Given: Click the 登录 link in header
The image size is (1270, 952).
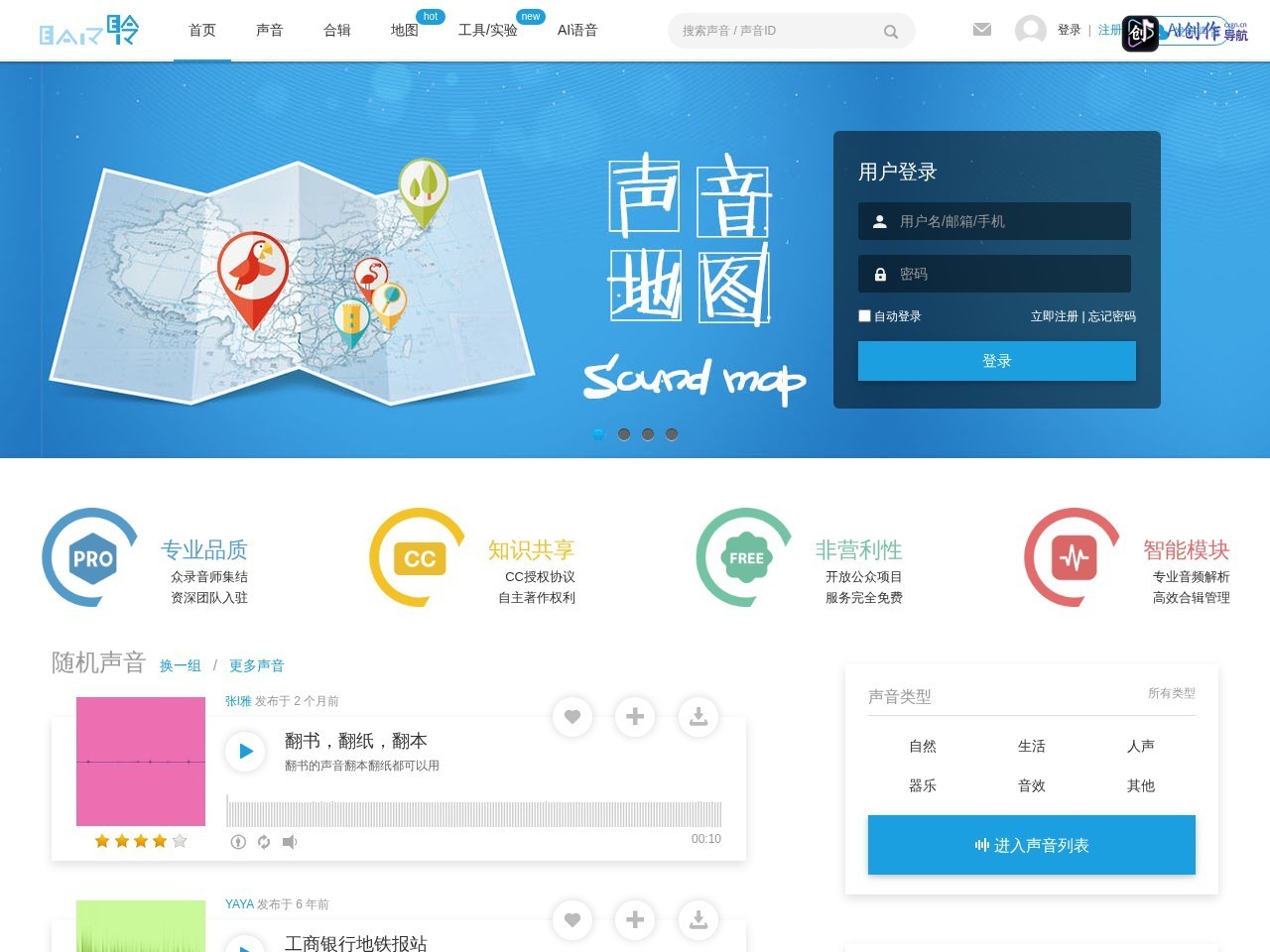Looking at the screenshot, I should [x=1070, y=30].
